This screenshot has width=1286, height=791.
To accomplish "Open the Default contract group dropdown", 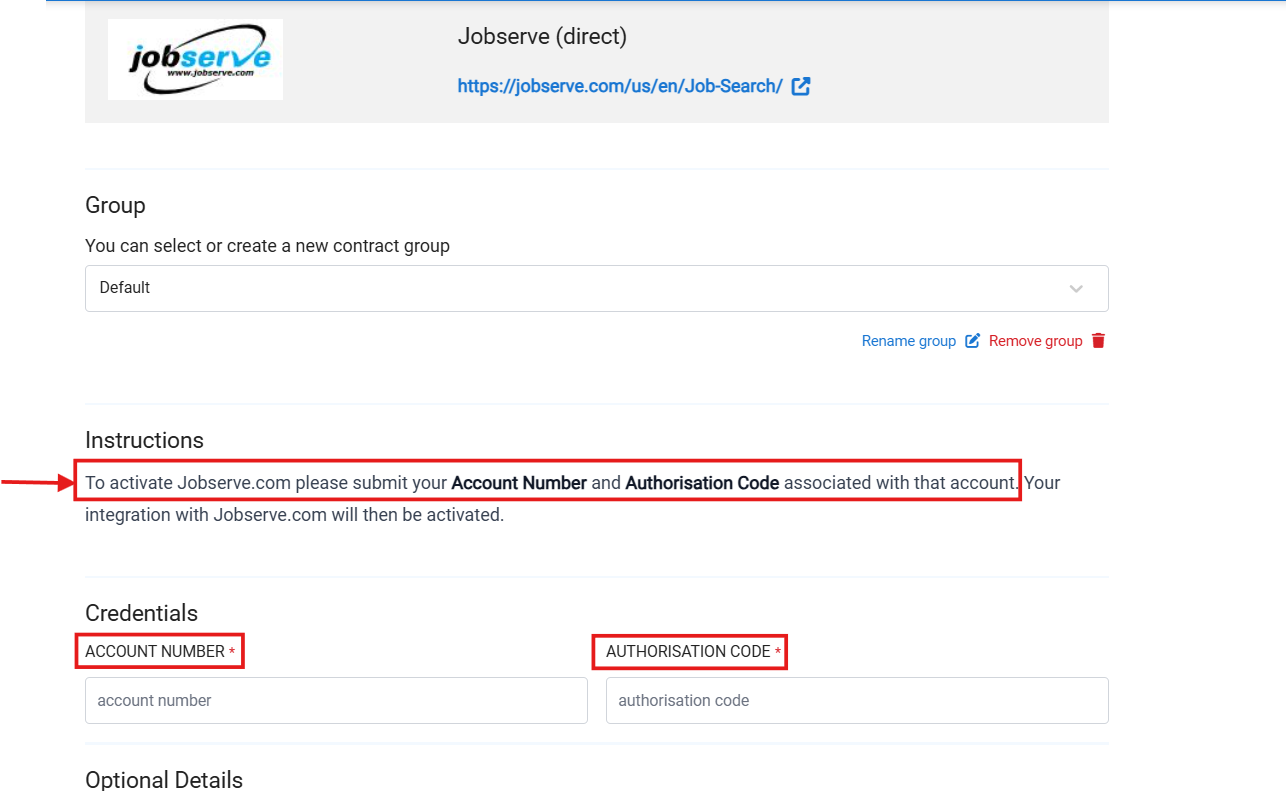I will (x=597, y=288).
